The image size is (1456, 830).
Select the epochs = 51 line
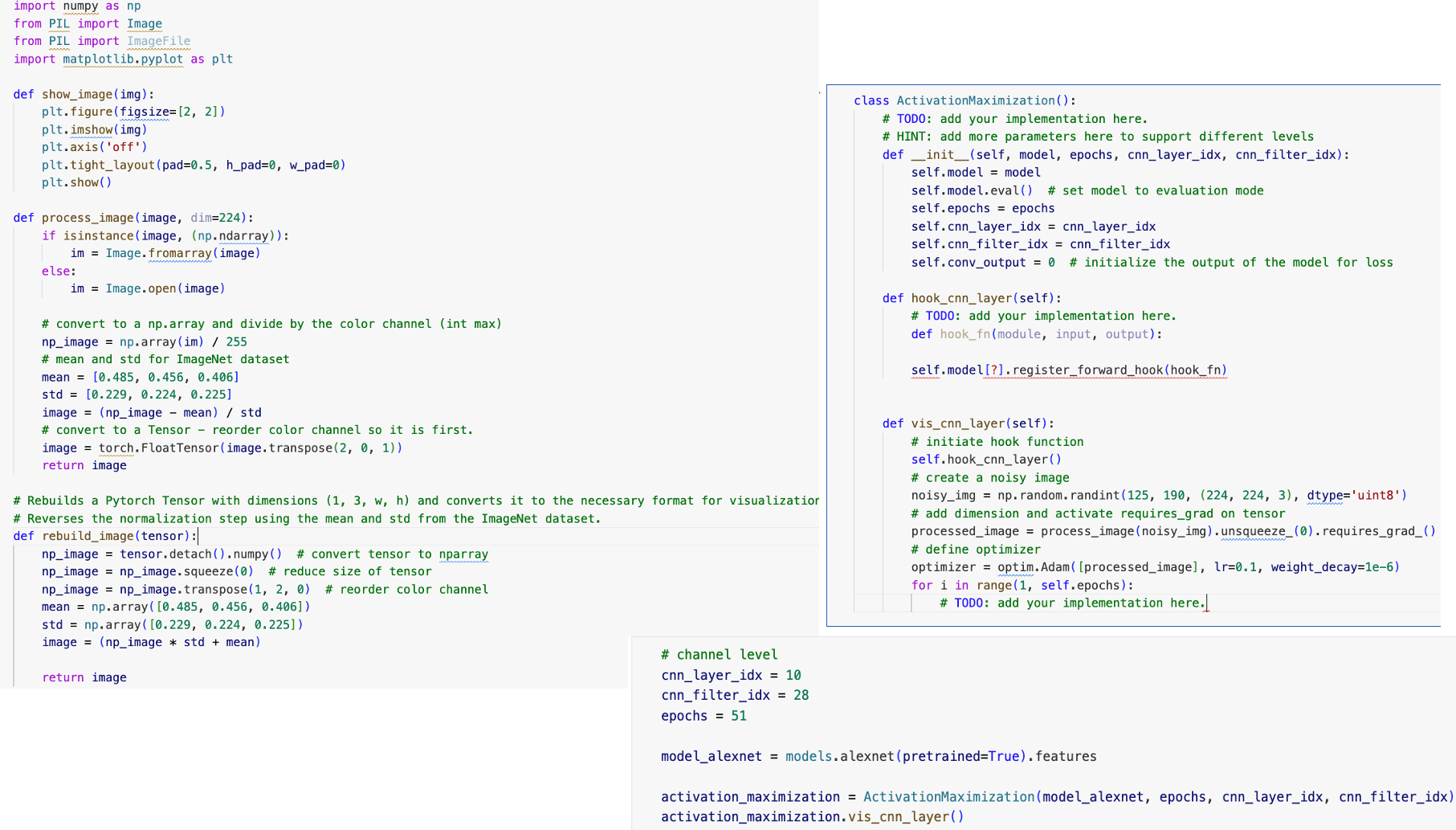coord(704,715)
